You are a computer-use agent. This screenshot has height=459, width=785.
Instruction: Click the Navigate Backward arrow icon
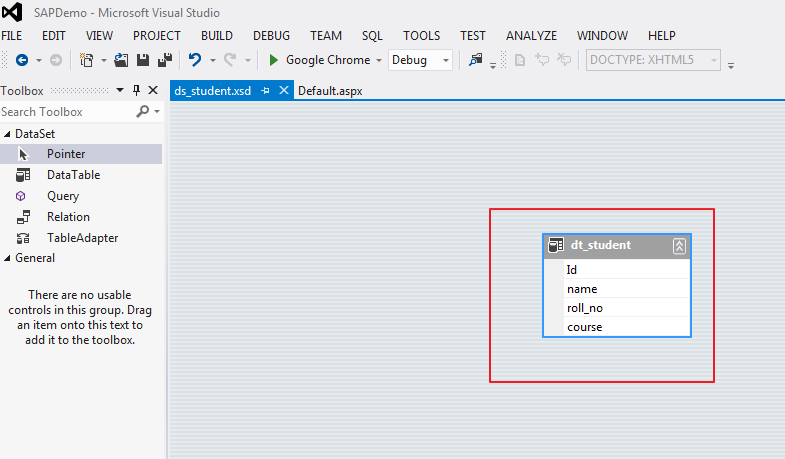tap(22, 60)
